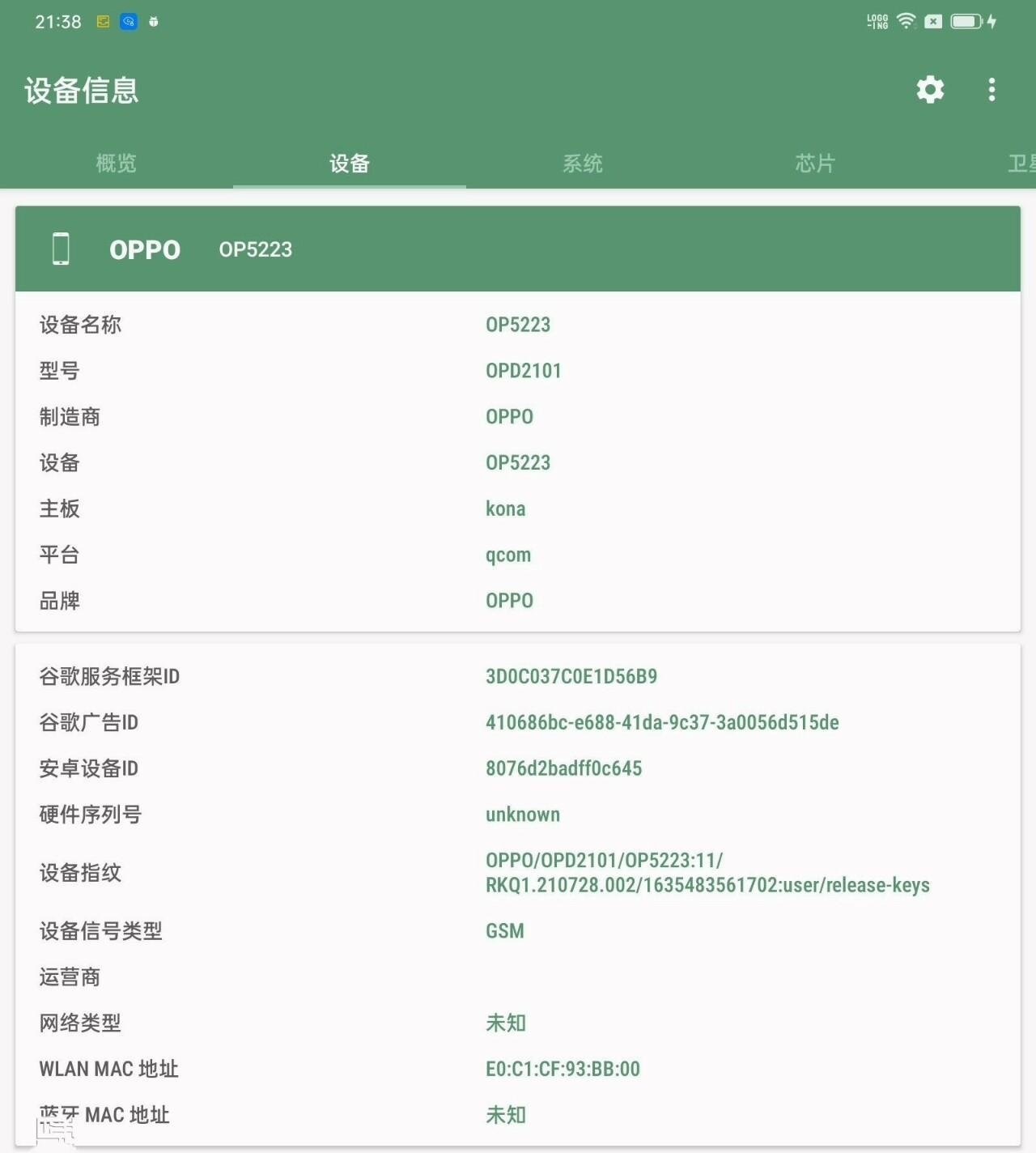Tap the 设备指纹 label

point(80,873)
